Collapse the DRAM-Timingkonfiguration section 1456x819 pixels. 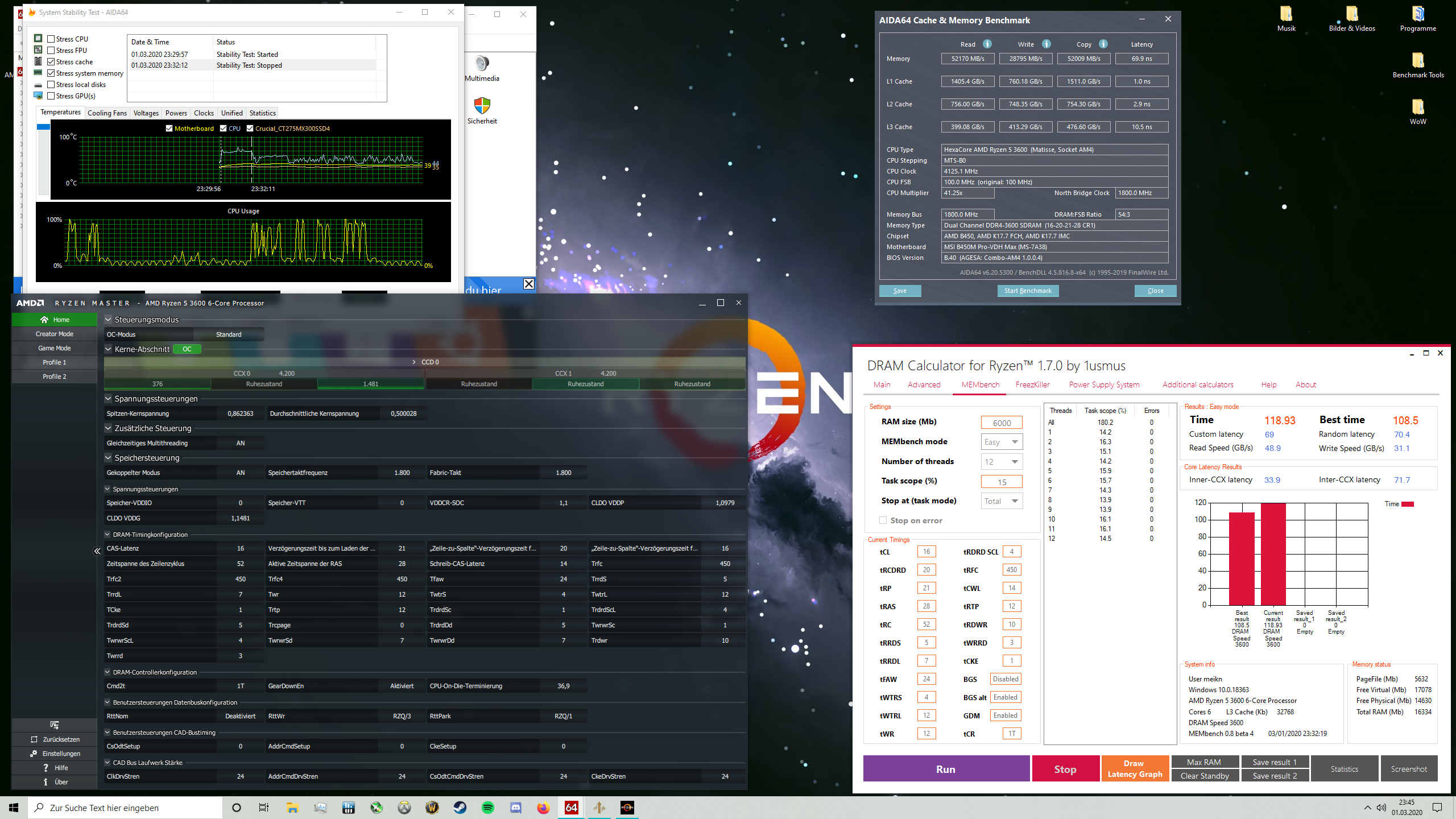(107, 534)
